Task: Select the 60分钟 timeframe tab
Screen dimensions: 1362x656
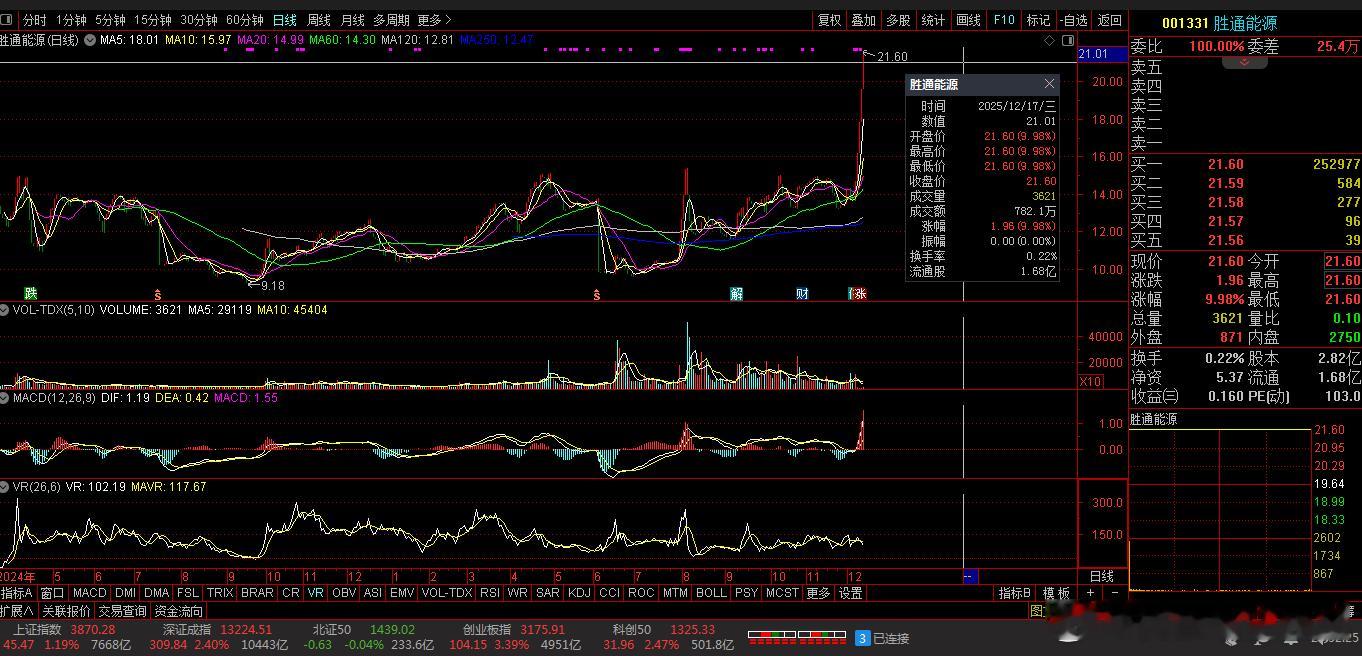Action: [244, 20]
